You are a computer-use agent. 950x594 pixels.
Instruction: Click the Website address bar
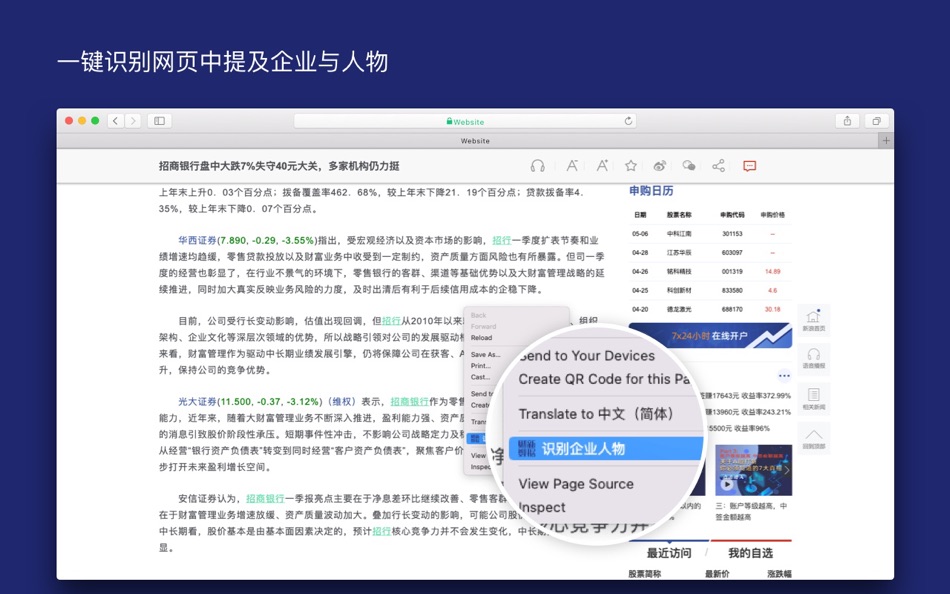pyautogui.click(x=465, y=121)
